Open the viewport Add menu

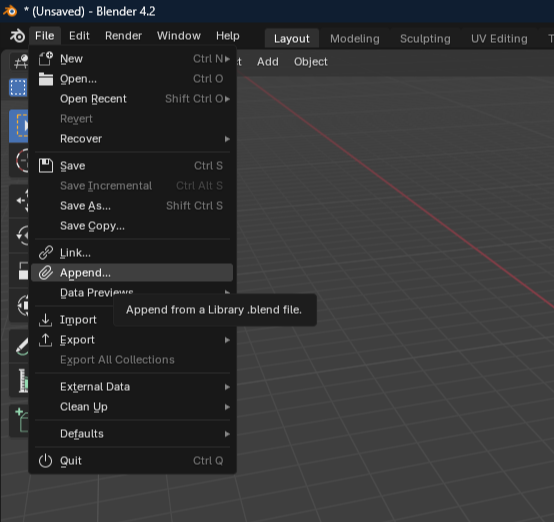coord(267,62)
